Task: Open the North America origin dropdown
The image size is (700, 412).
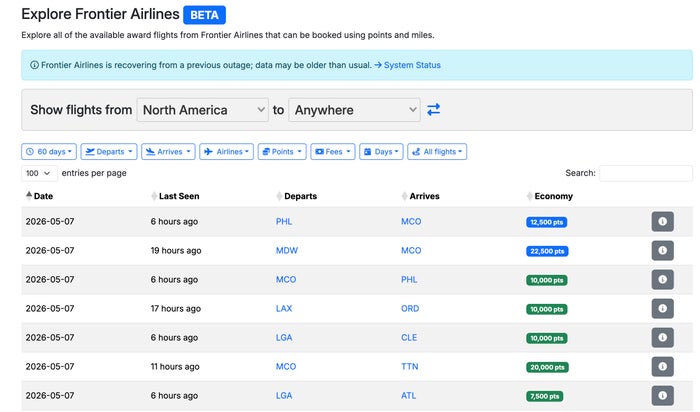Action: click(203, 110)
